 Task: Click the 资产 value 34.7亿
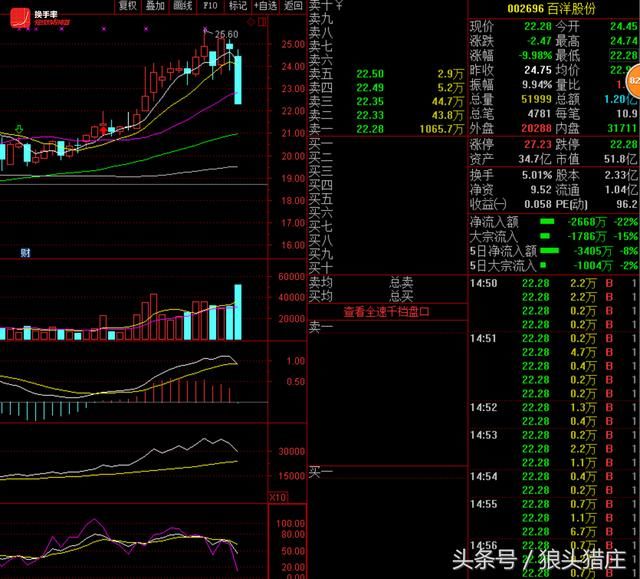click(x=535, y=159)
